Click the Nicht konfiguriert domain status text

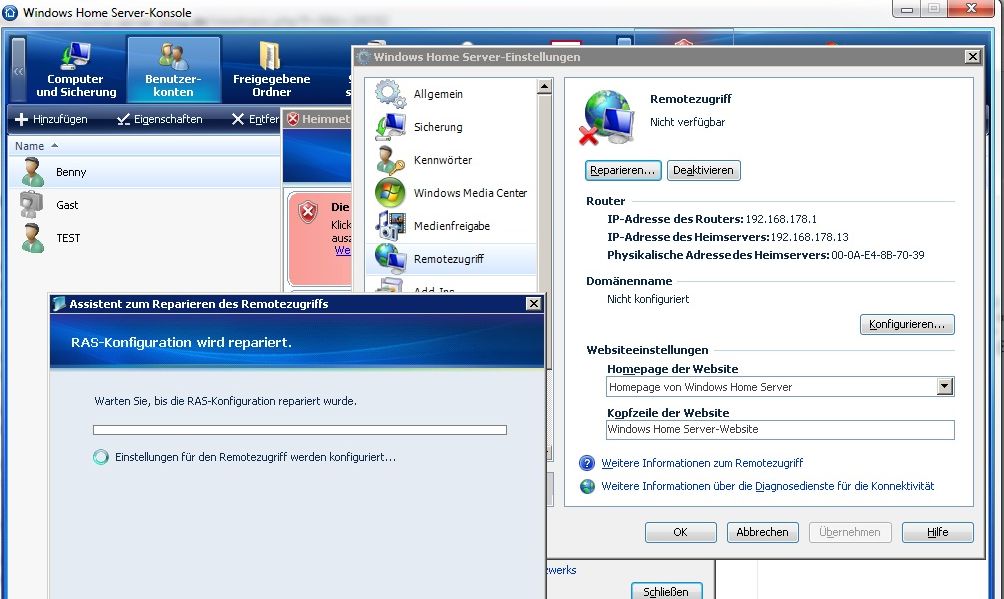click(648, 299)
